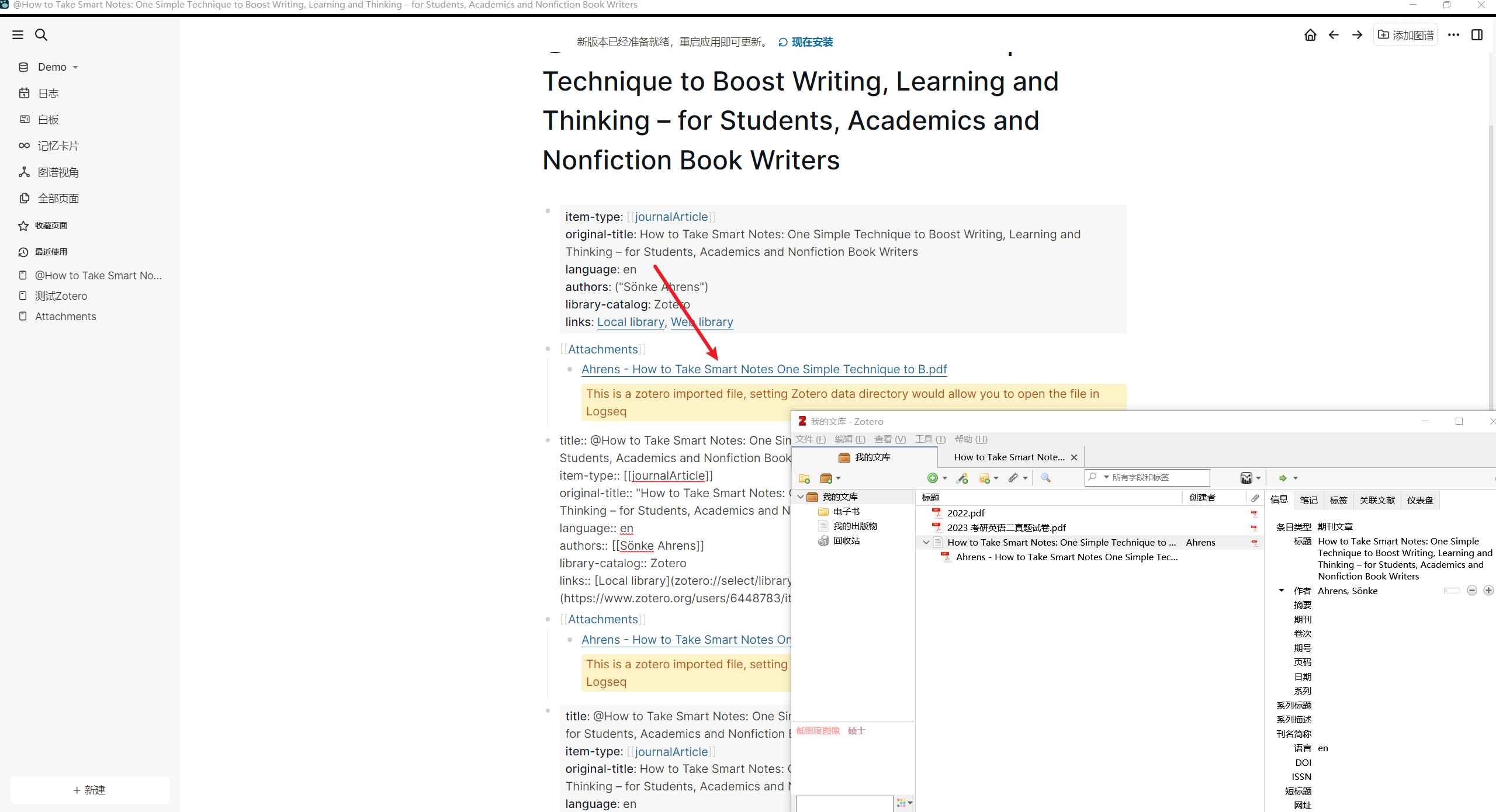Collapse 我的文库 library tree

point(801,497)
